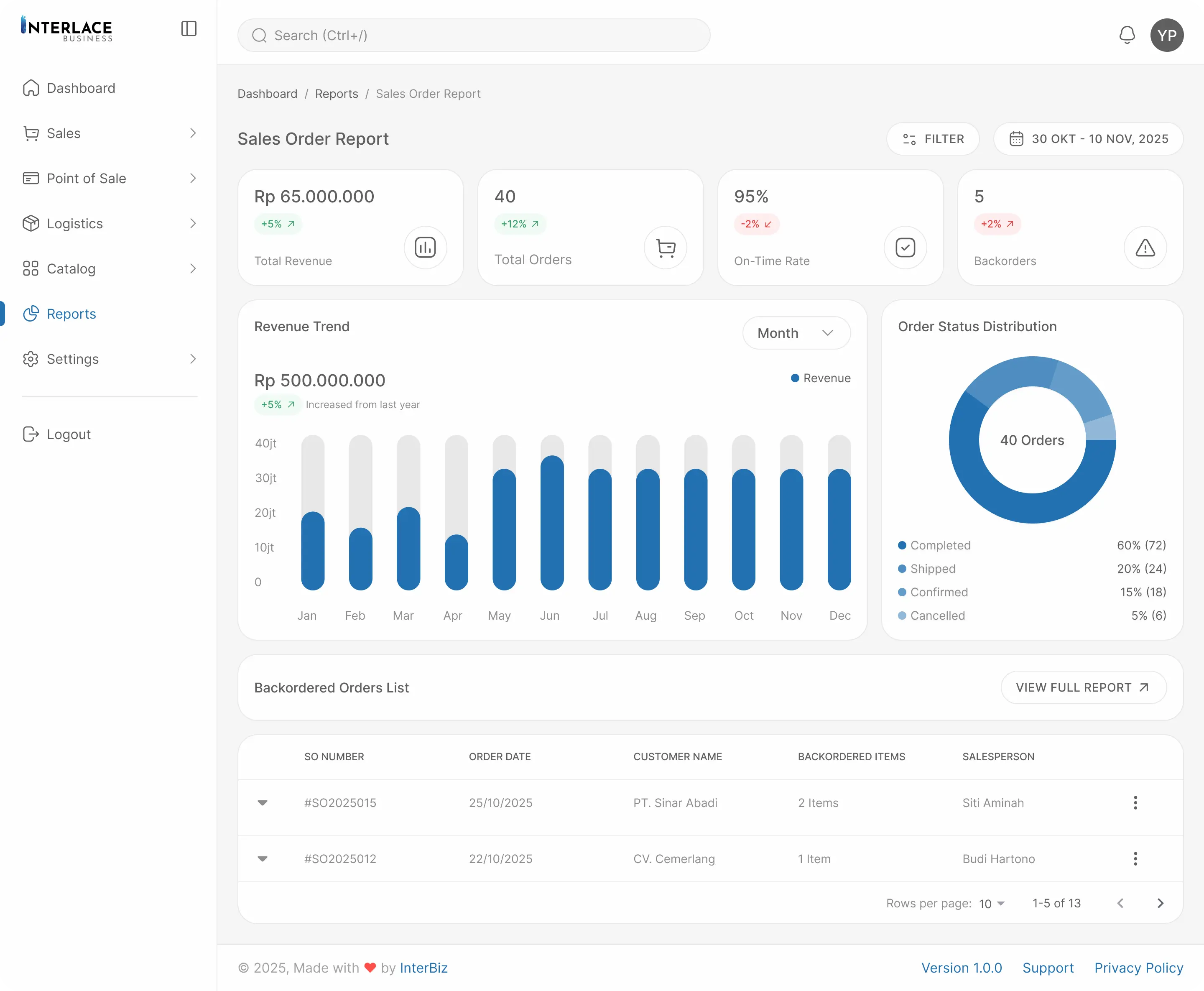Click customer name PT. Sinar Abadi

pyautogui.click(x=675, y=802)
